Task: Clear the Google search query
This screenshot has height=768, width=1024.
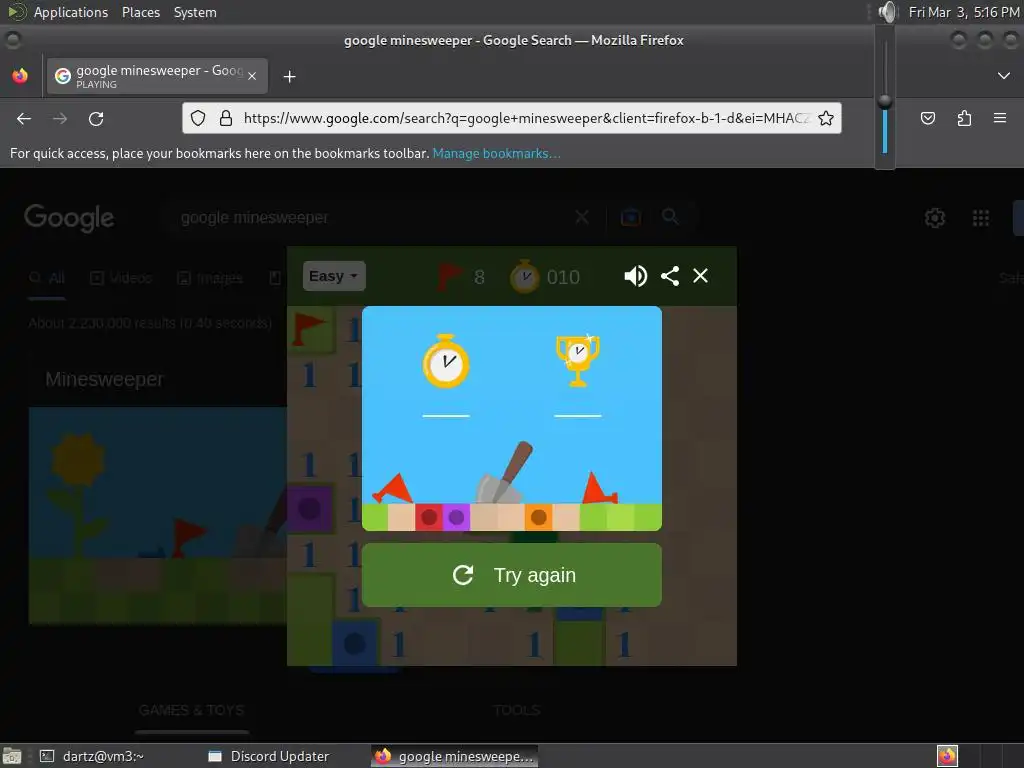Action: (581, 217)
